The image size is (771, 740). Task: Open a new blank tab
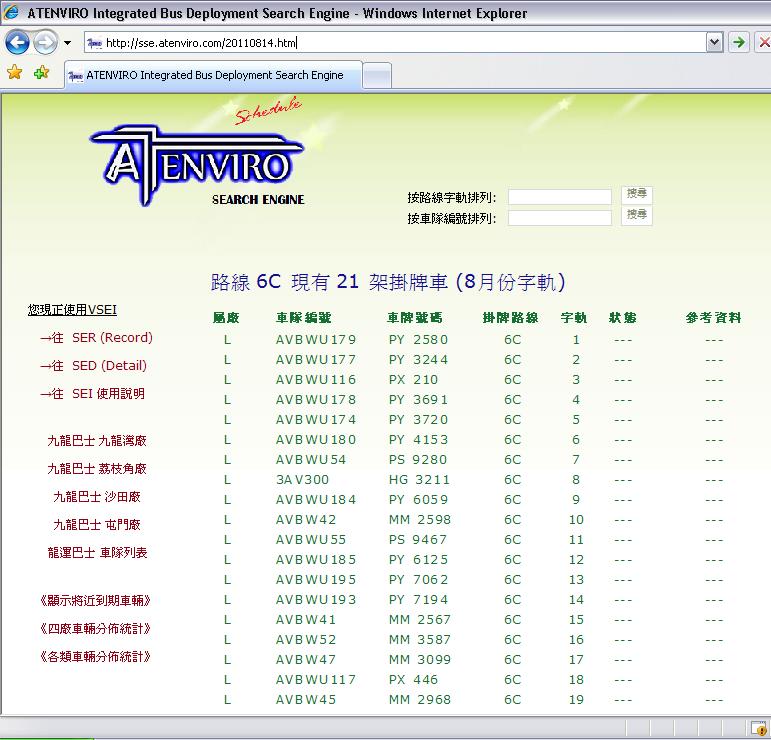pyautogui.click(x=376, y=75)
